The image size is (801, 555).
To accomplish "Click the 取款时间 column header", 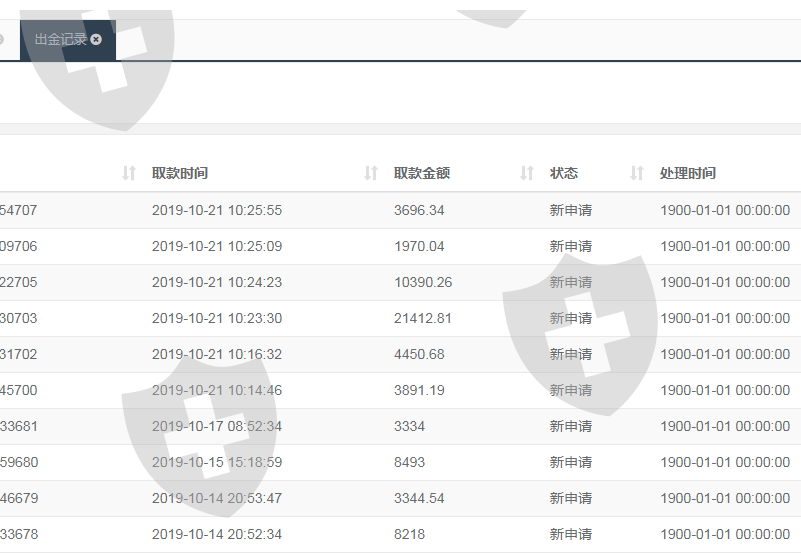I will pyautogui.click(x=180, y=173).
